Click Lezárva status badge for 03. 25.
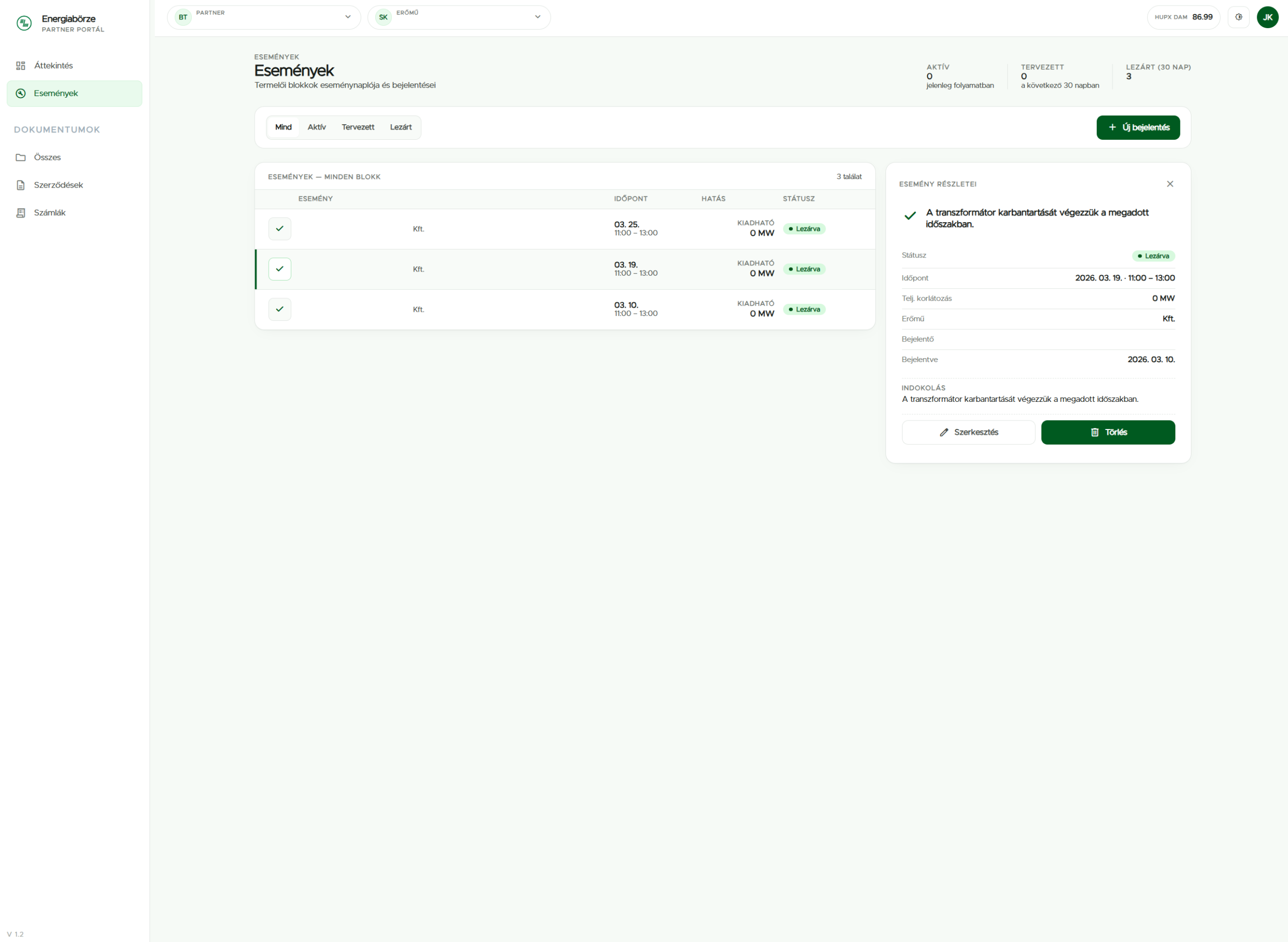The image size is (1288, 942). point(803,229)
